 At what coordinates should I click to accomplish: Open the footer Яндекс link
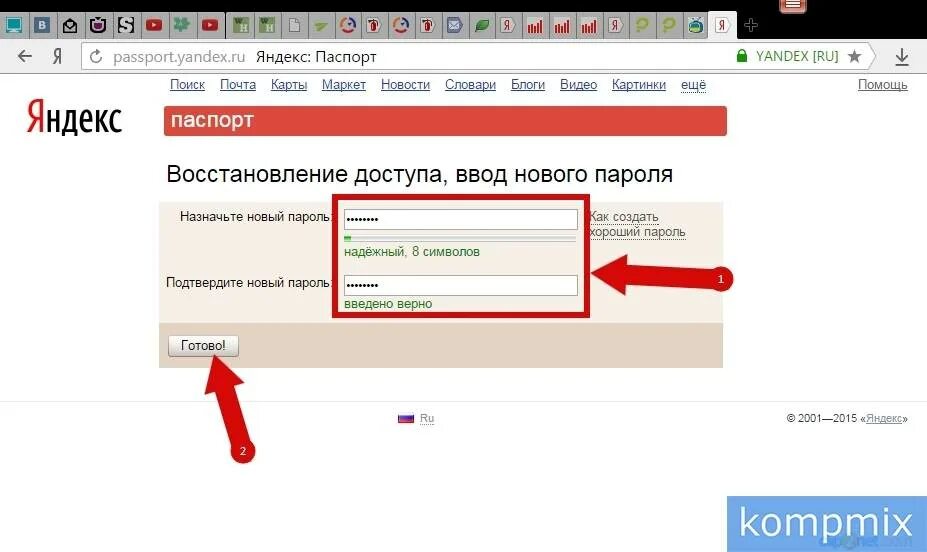884,418
